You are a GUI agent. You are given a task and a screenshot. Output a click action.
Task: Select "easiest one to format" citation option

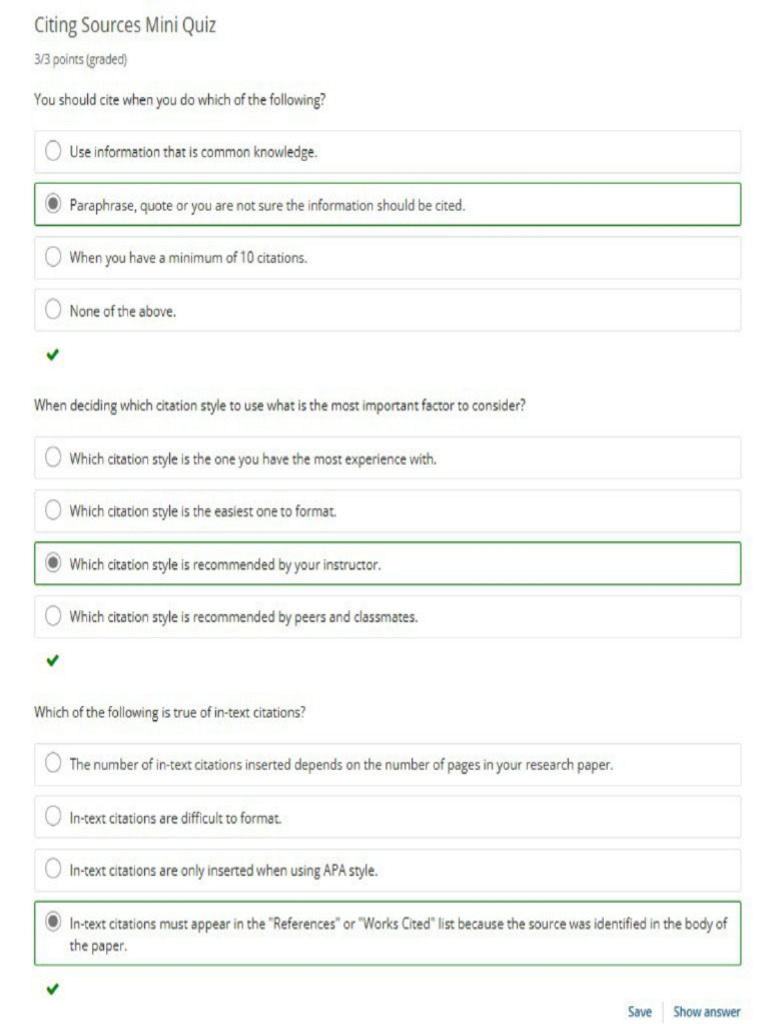pos(54,511)
